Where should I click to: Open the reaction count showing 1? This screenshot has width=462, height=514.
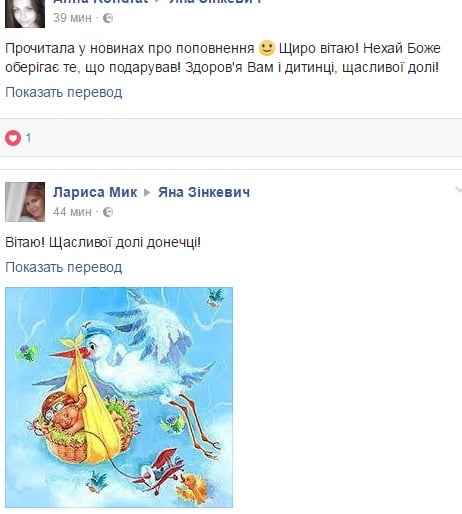coord(28,138)
